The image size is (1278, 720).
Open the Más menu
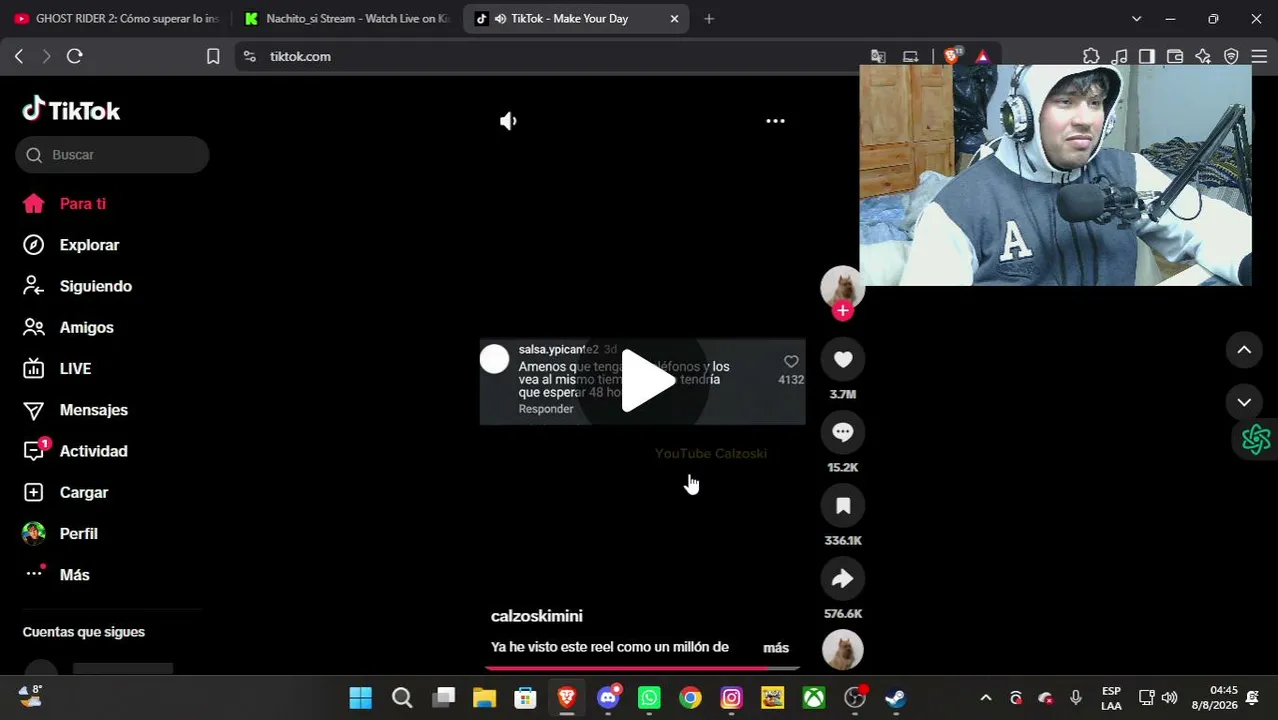coord(74,575)
